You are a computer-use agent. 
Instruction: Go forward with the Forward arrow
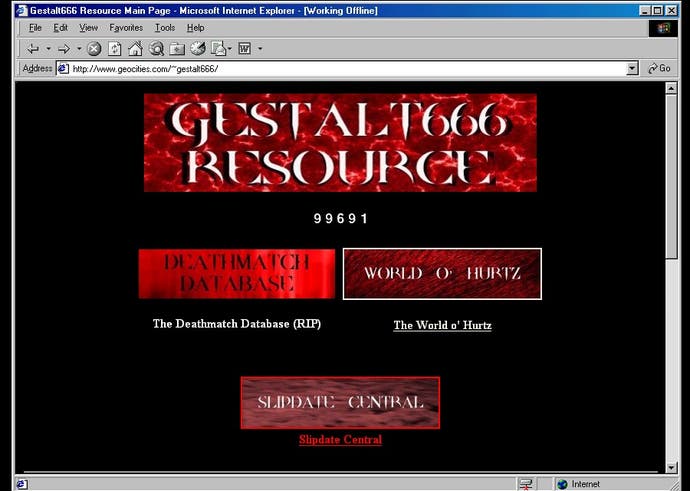pyautogui.click(x=64, y=48)
